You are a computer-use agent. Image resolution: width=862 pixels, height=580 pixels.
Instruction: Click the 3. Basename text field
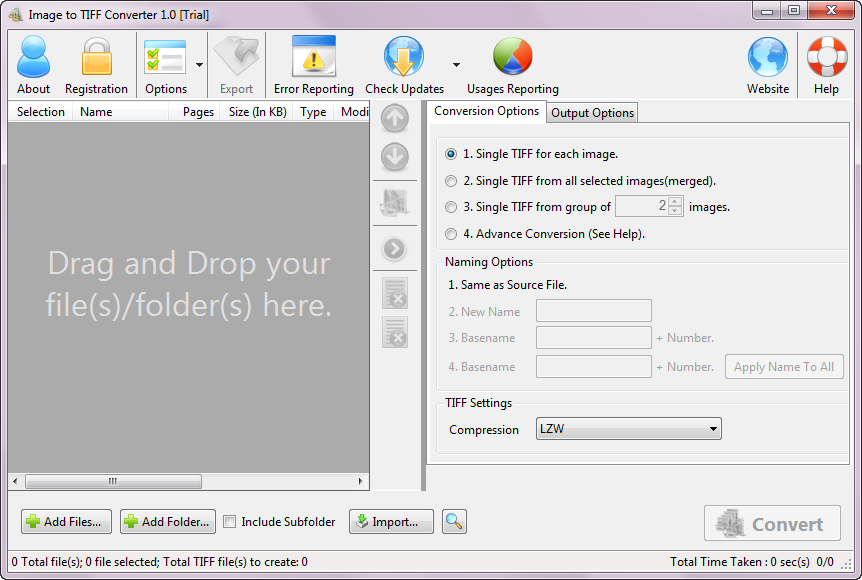click(594, 338)
